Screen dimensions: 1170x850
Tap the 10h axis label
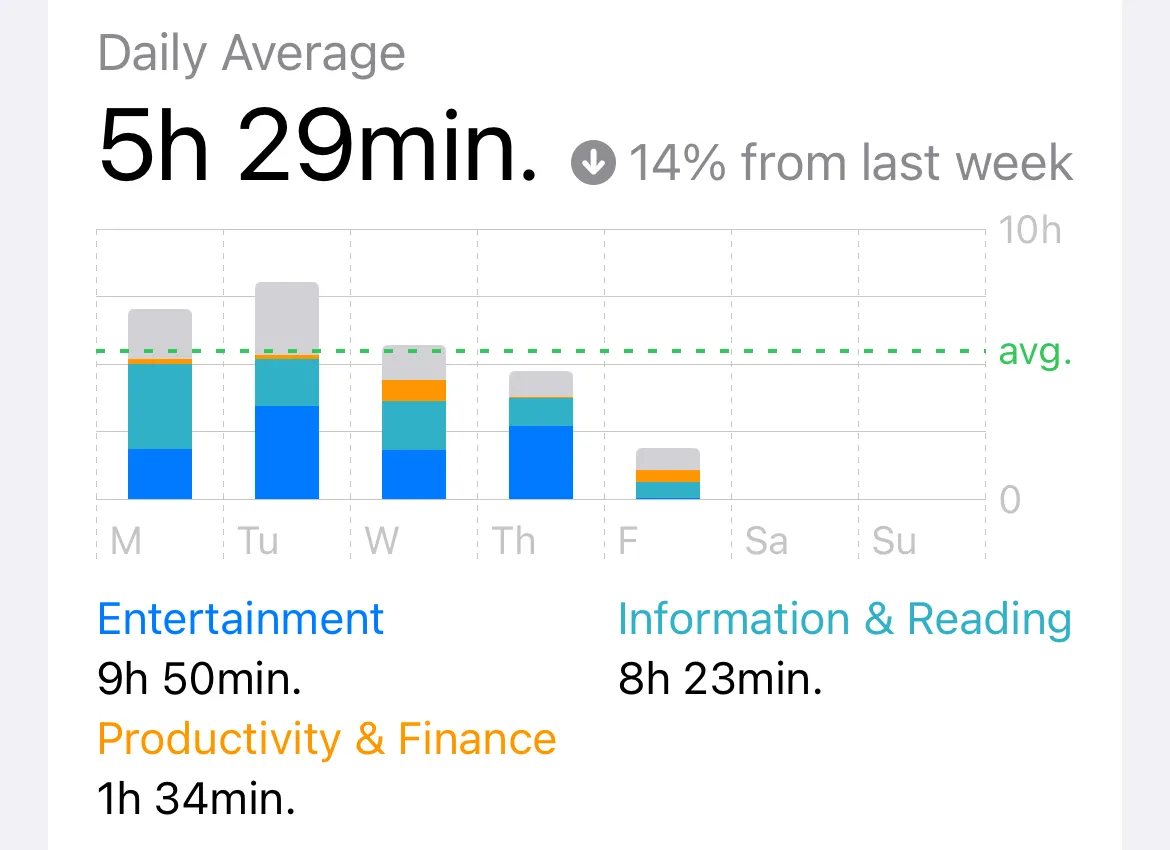[1030, 230]
